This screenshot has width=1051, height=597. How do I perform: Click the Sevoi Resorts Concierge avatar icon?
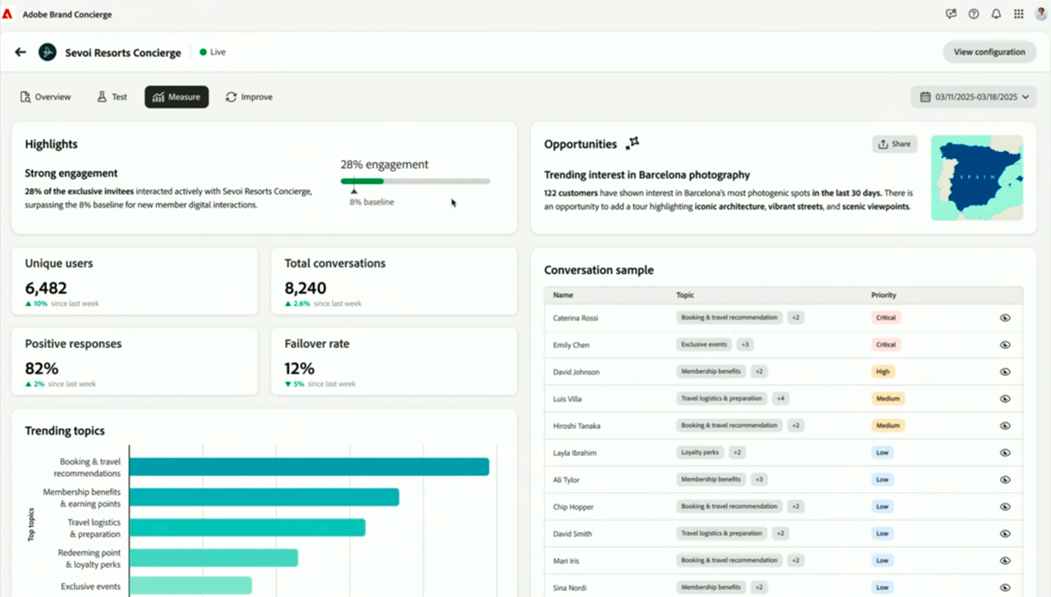[48, 52]
